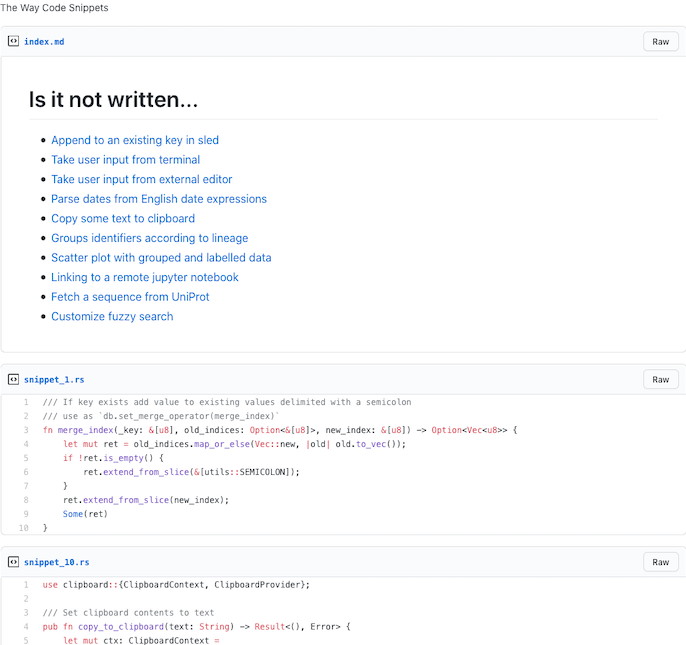View raw index.md with Raw button
Image resolution: width=686 pixels, height=645 pixels.
661,42
